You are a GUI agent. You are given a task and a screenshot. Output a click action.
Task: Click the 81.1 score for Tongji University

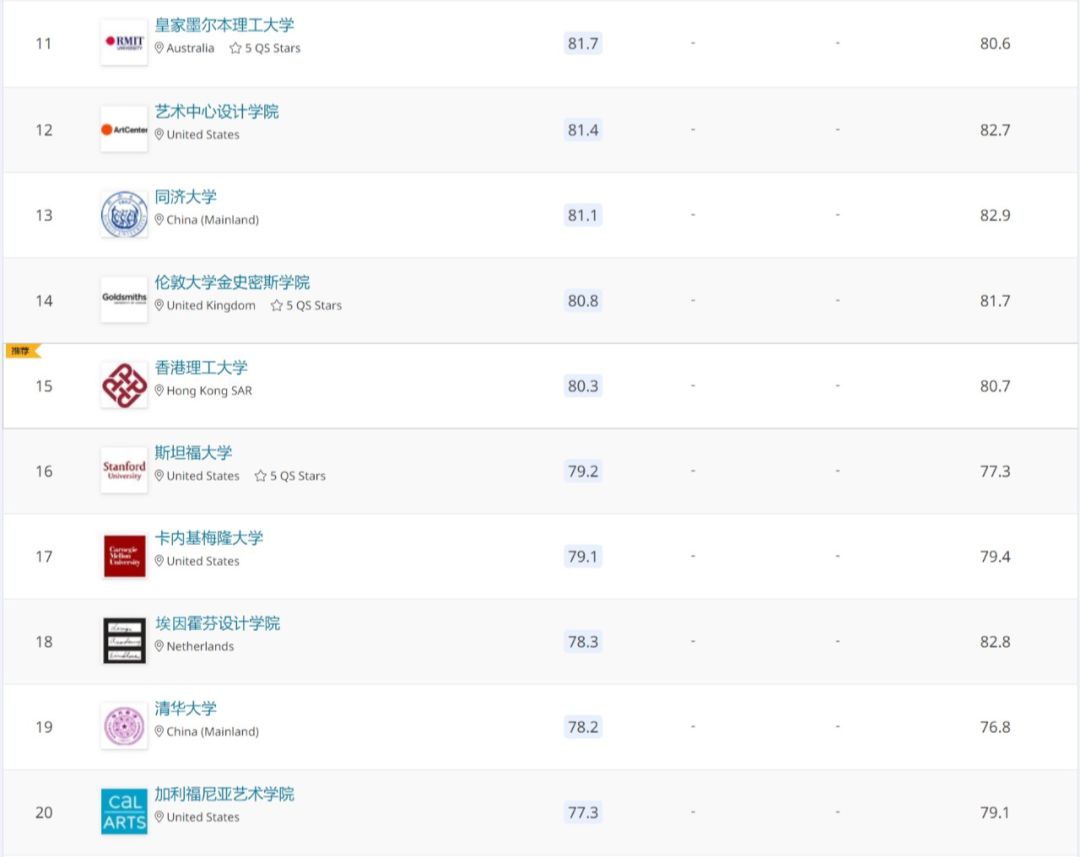point(582,214)
